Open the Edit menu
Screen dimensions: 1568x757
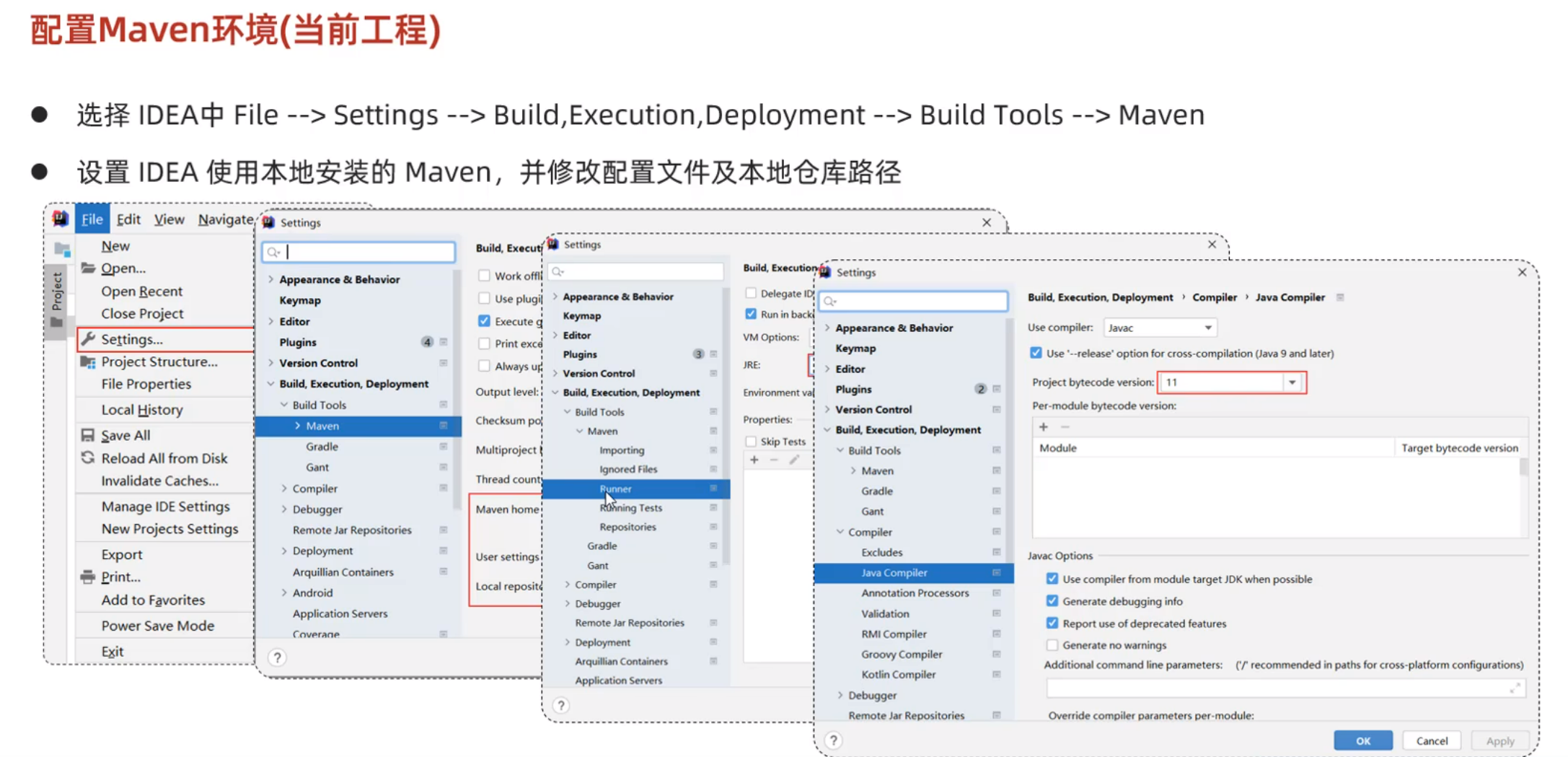click(128, 219)
